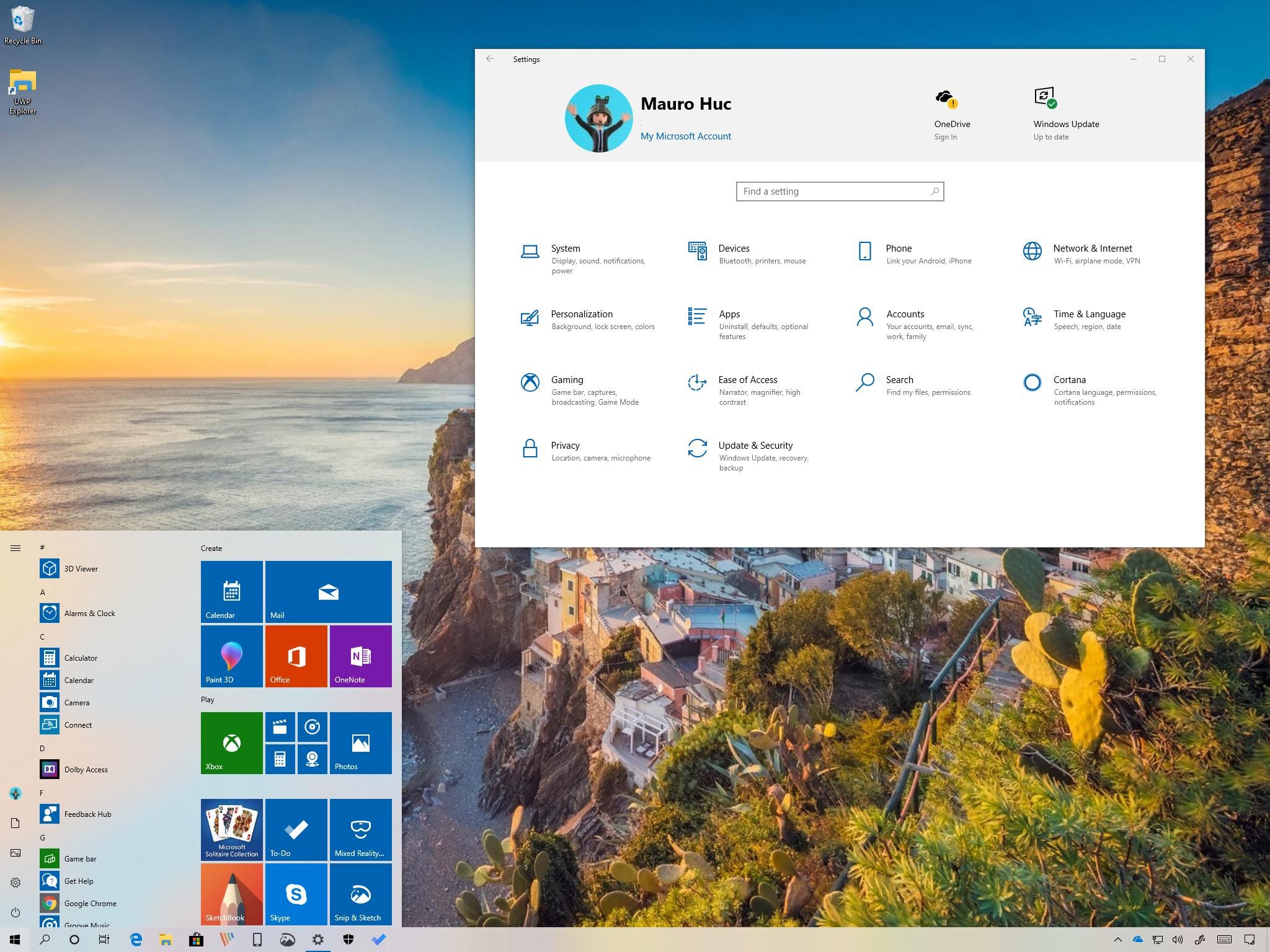This screenshot has width=1270, height=952.
Task: Open My Microsoft Account link
Action: click(x=685, y=136)
